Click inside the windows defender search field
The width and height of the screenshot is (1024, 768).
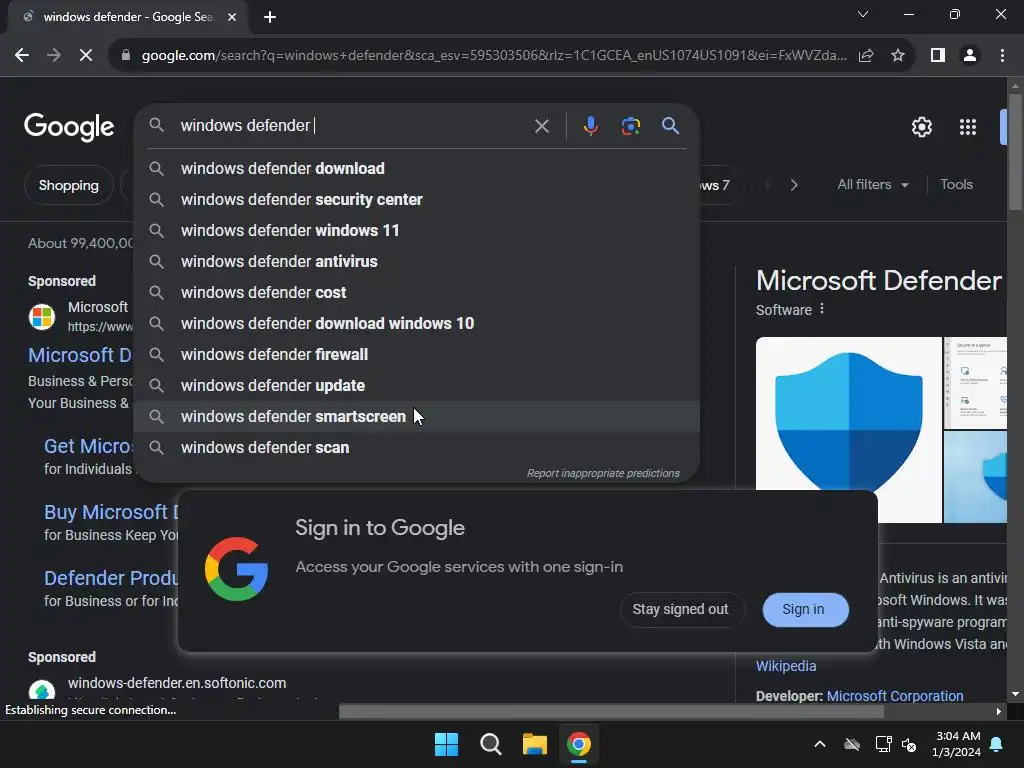(x=353, y=125)
